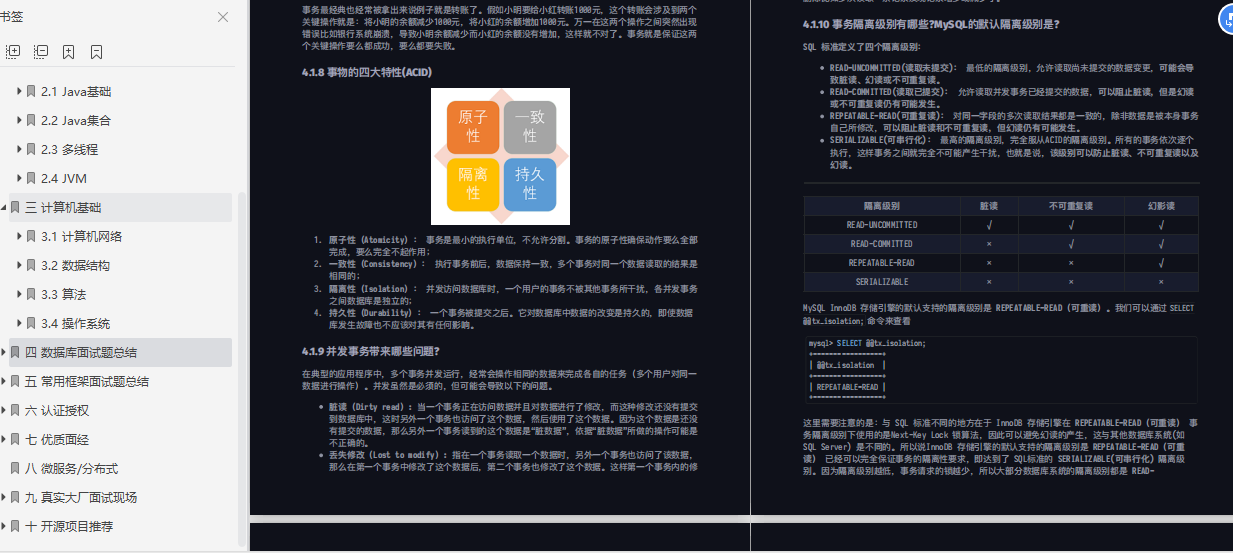Go to bookmark 2.3 多线程
The height and width of the screenshot is (553, 1233).
point(69,149)
